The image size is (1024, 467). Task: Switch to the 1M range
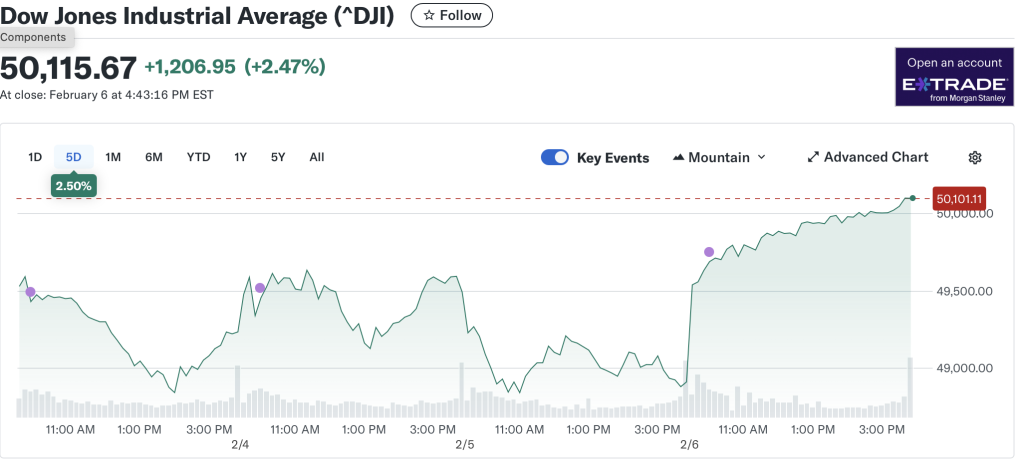[113, 157]
